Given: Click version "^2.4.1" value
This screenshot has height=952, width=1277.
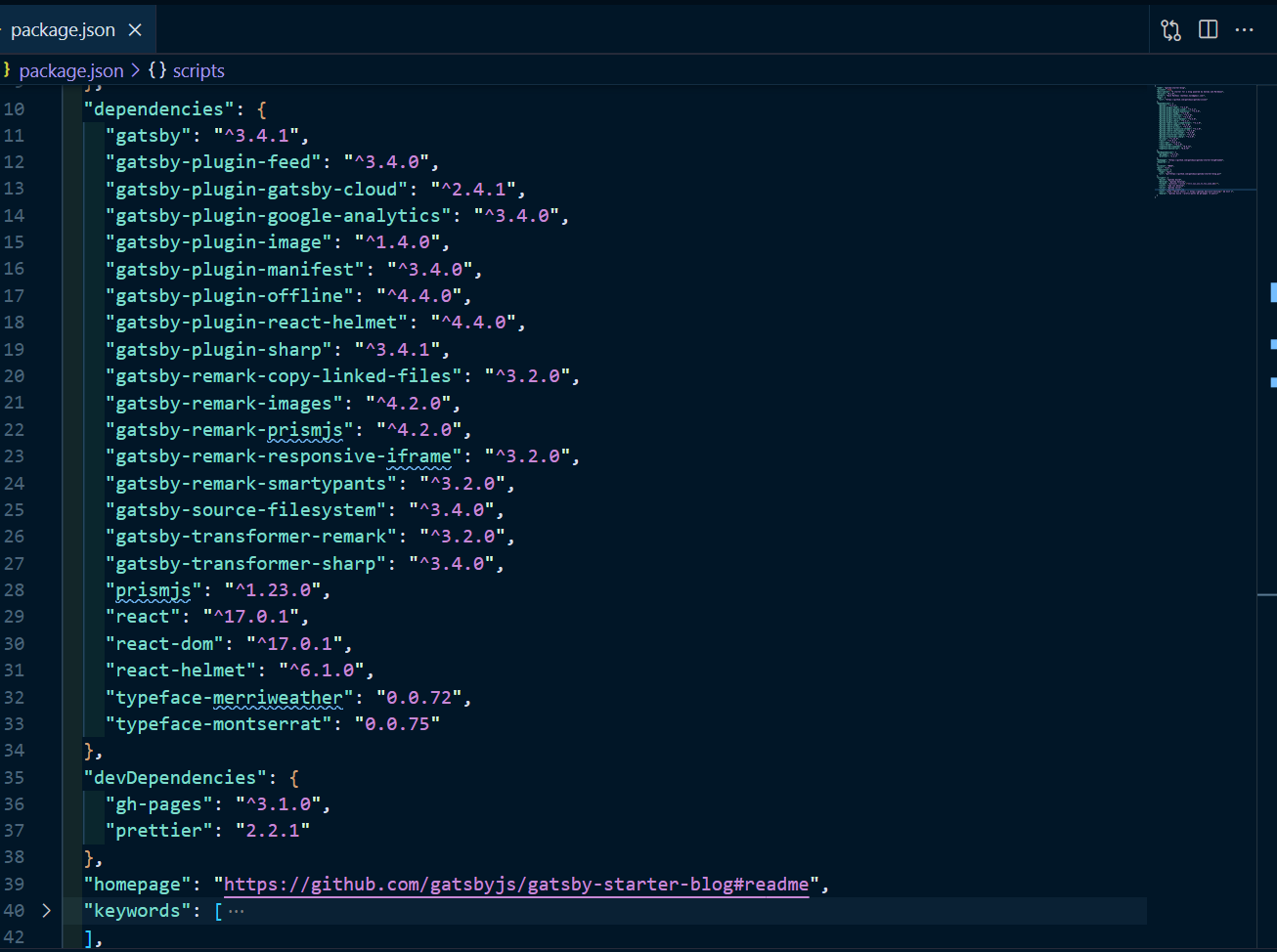Looking at the screenshot, I should click(473, 190).
